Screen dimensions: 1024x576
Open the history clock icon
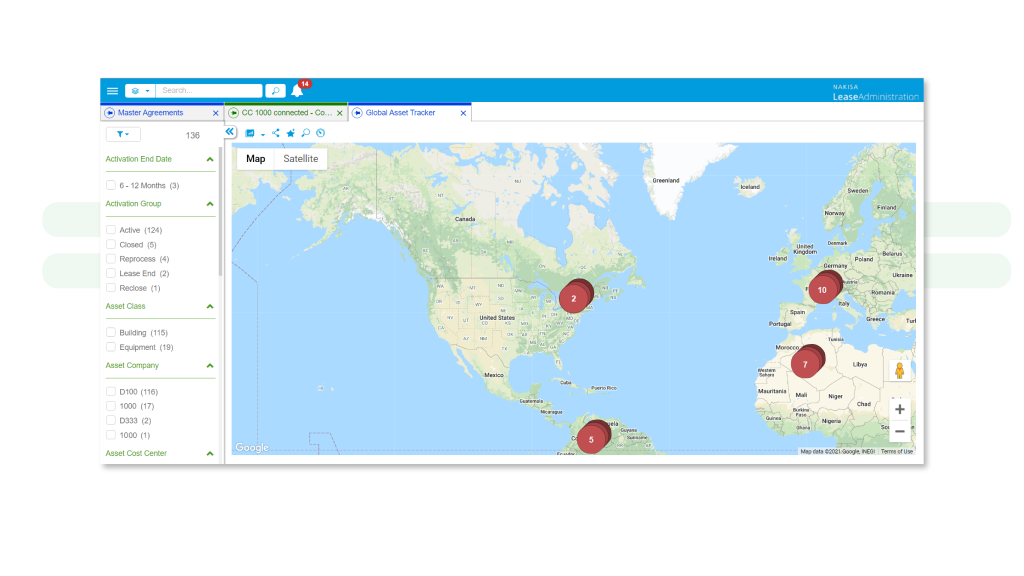[x=321, y=133]
